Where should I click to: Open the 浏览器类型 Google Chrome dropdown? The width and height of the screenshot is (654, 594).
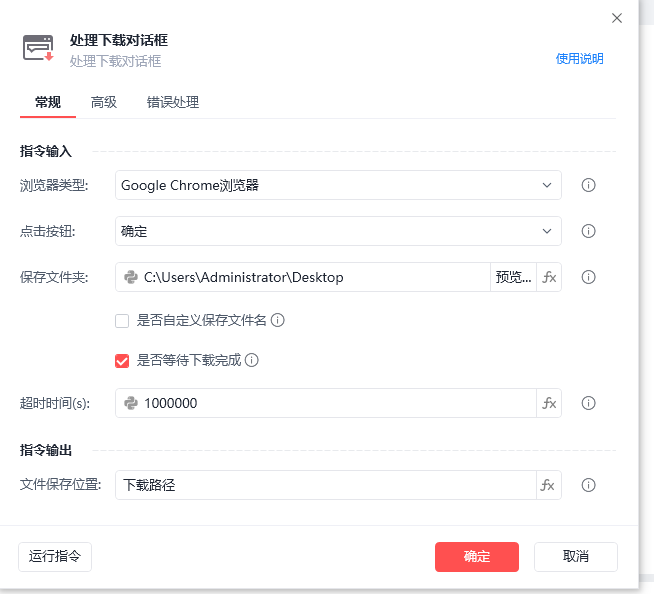tap(338, 185)
